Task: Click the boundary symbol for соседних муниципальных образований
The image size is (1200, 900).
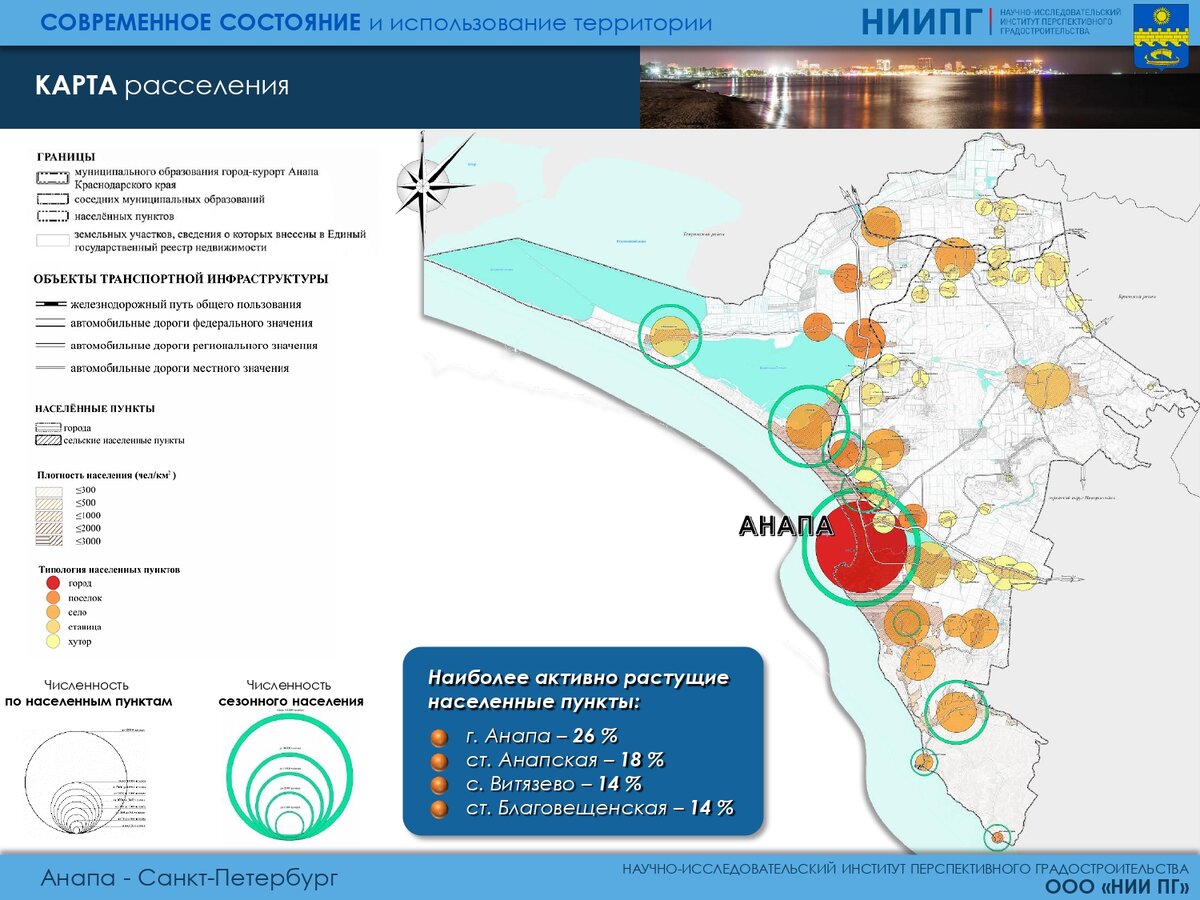Action: point(52,199)
